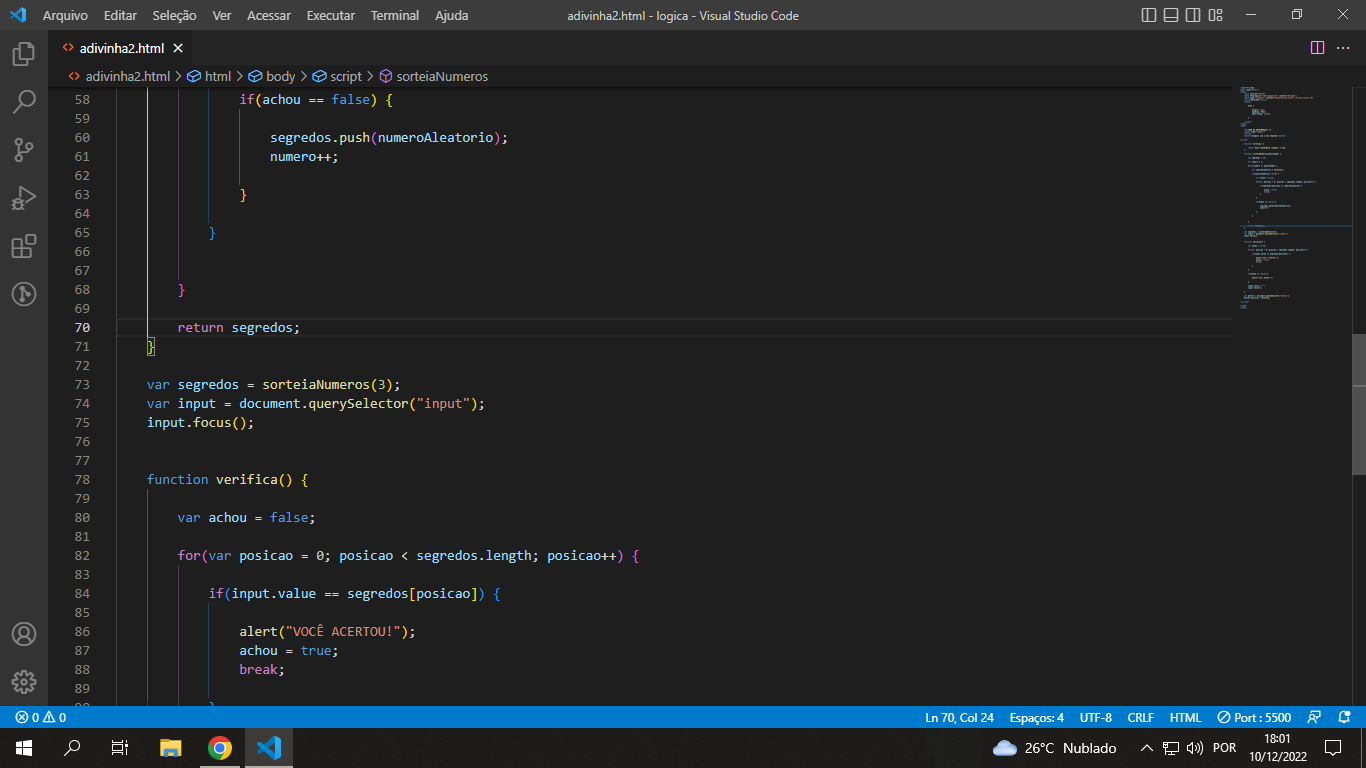Click UTF-8 encoding in status bar
1366x768 pixels.
click(1096, 717)
